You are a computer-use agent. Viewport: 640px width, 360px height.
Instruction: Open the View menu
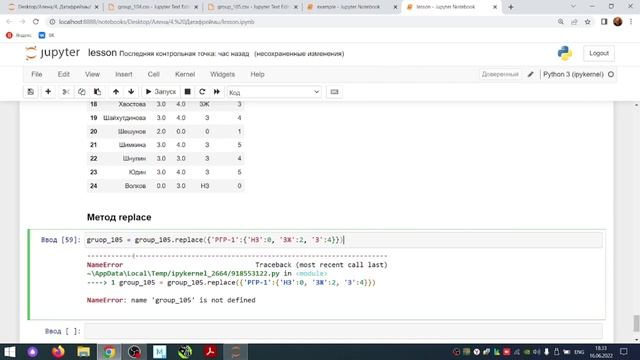(x=92, y=74)
